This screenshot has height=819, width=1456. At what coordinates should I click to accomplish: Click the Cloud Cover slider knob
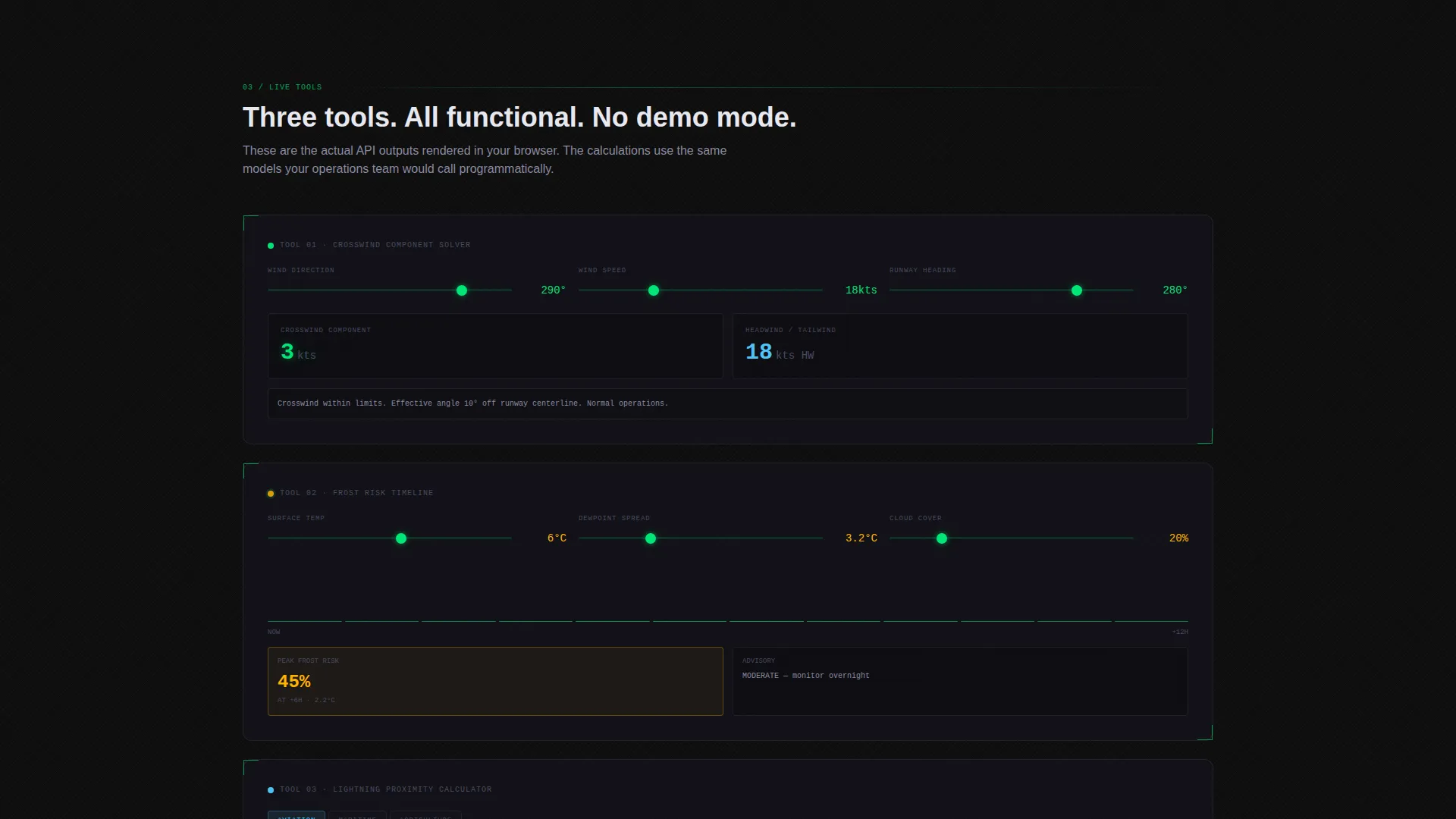(x=942, y=538)
